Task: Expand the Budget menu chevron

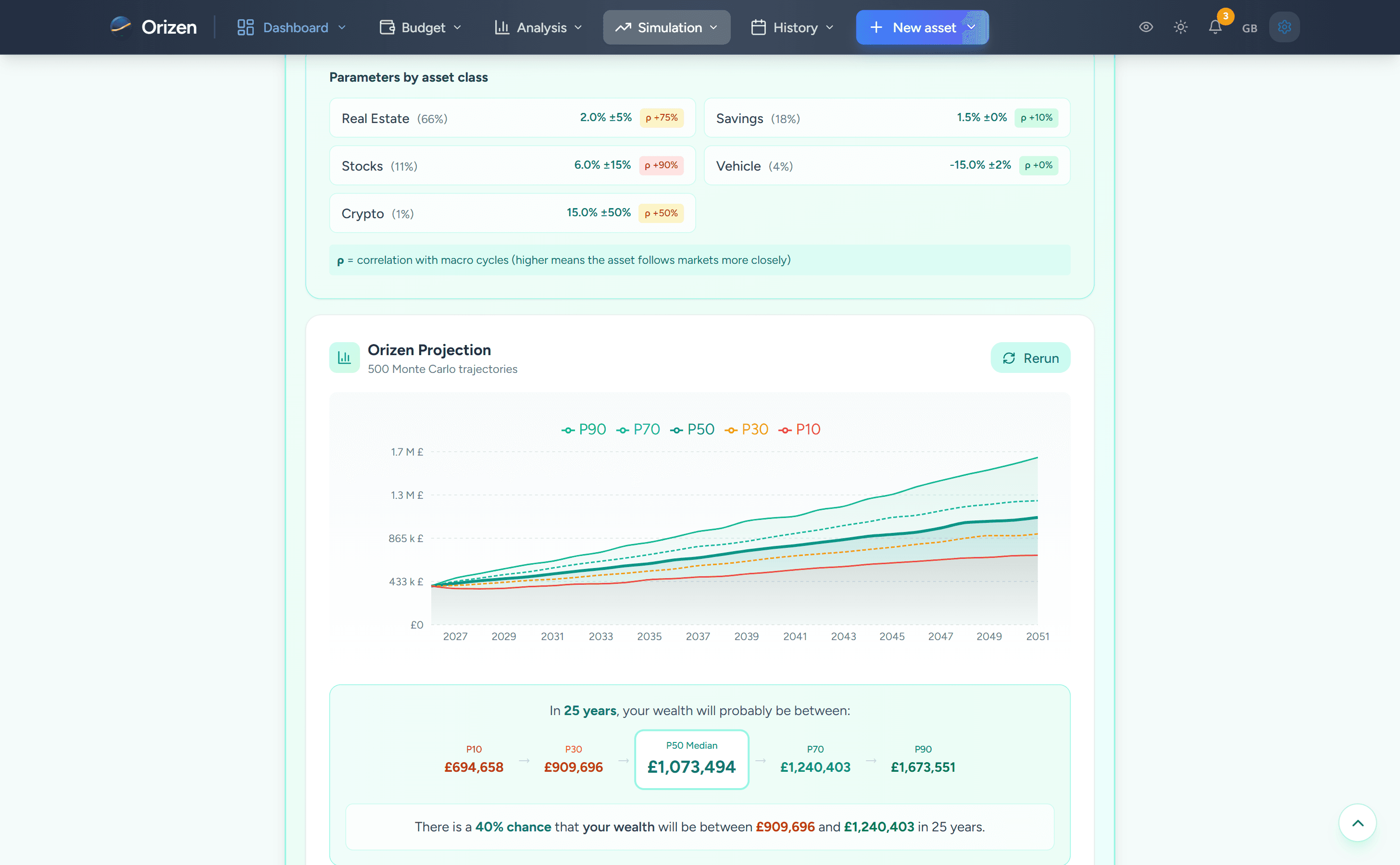Action: [457, 27]
